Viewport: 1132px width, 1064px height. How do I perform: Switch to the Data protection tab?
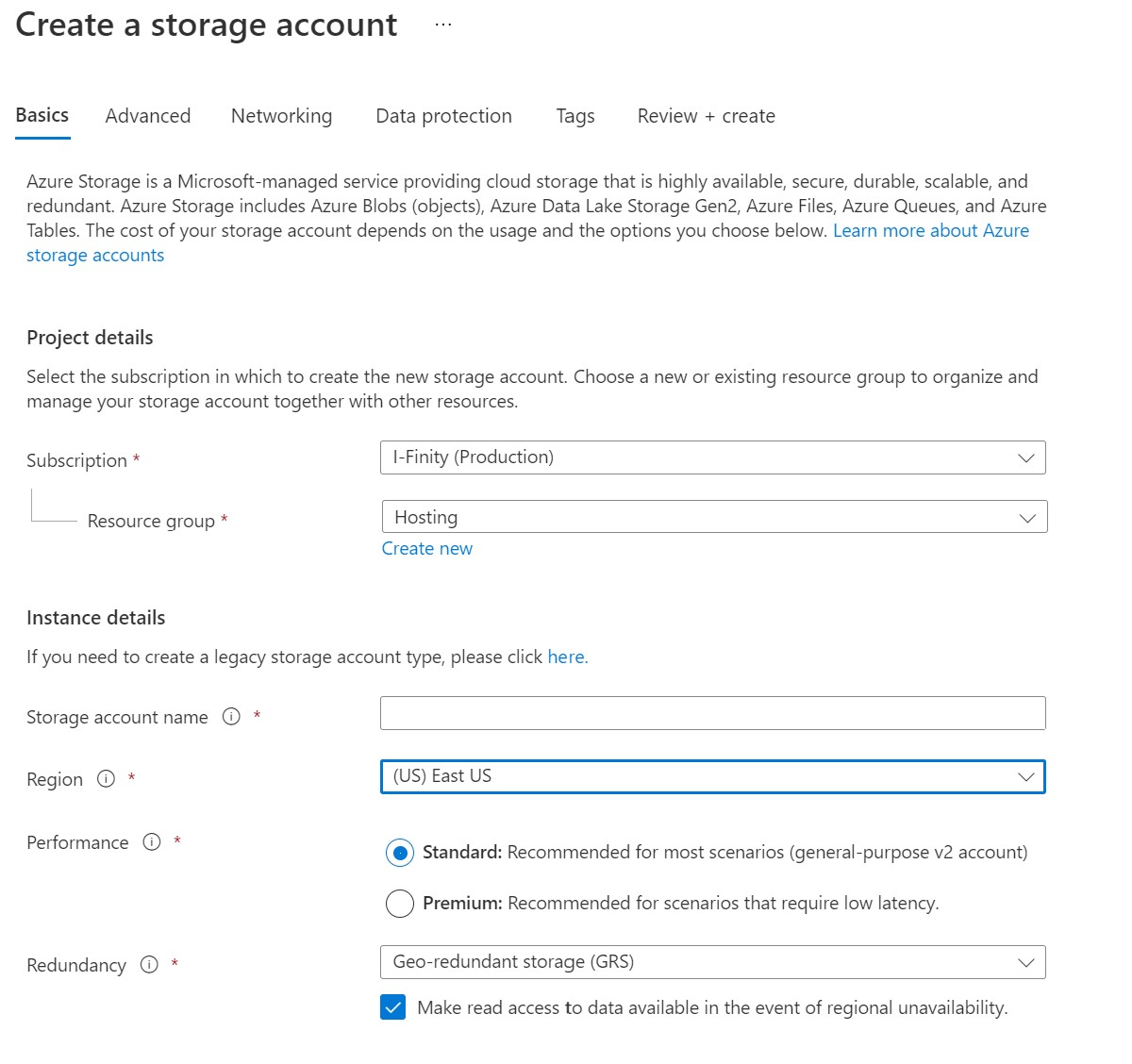[443, 115]
